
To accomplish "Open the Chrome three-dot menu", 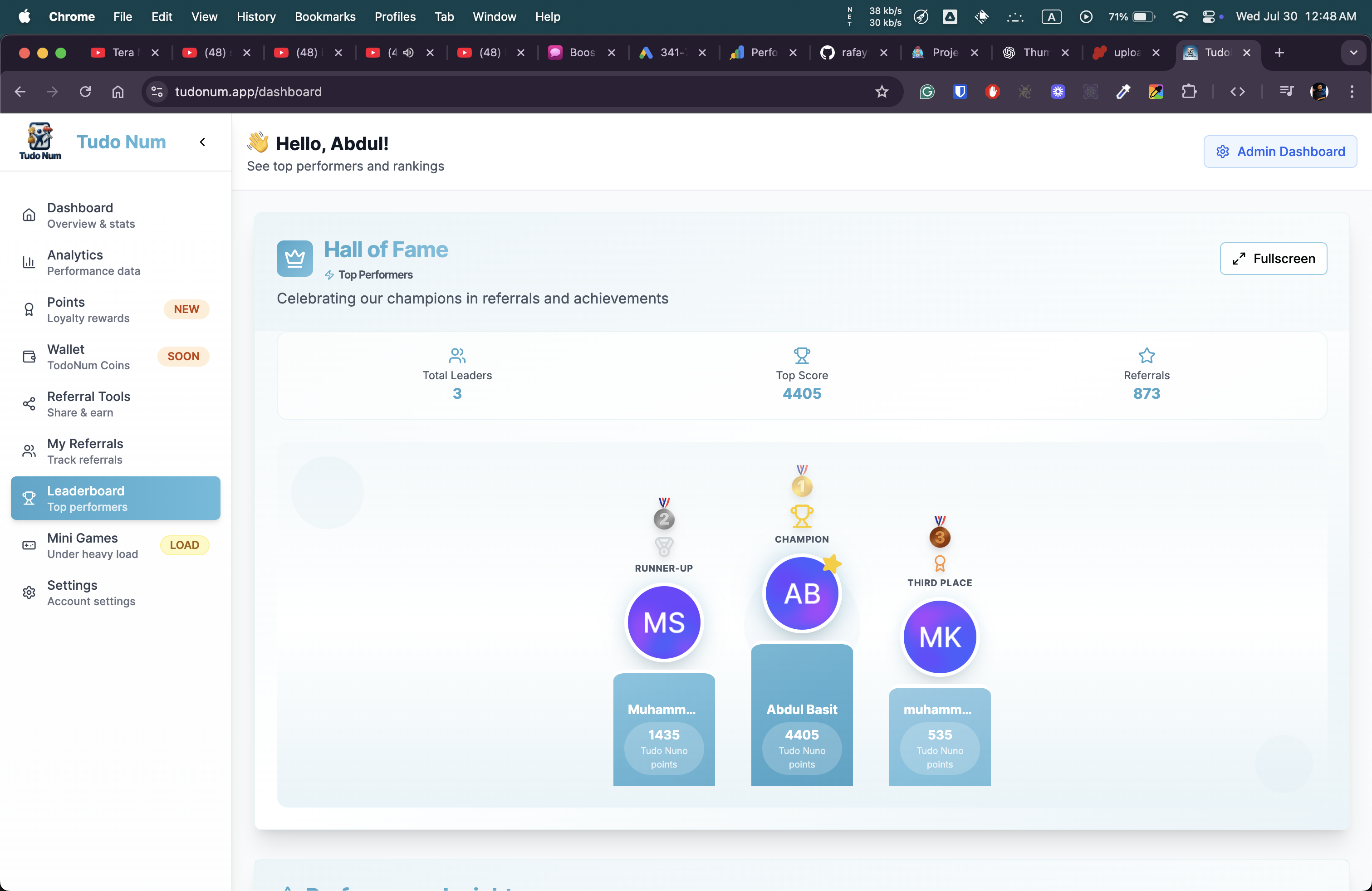I will point(1352,92).
